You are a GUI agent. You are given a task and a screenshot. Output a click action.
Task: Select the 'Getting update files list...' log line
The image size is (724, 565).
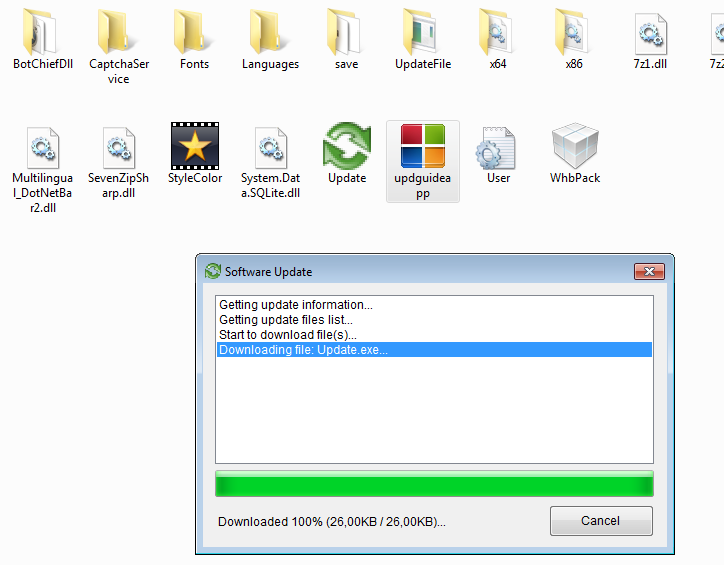point(285,320)
